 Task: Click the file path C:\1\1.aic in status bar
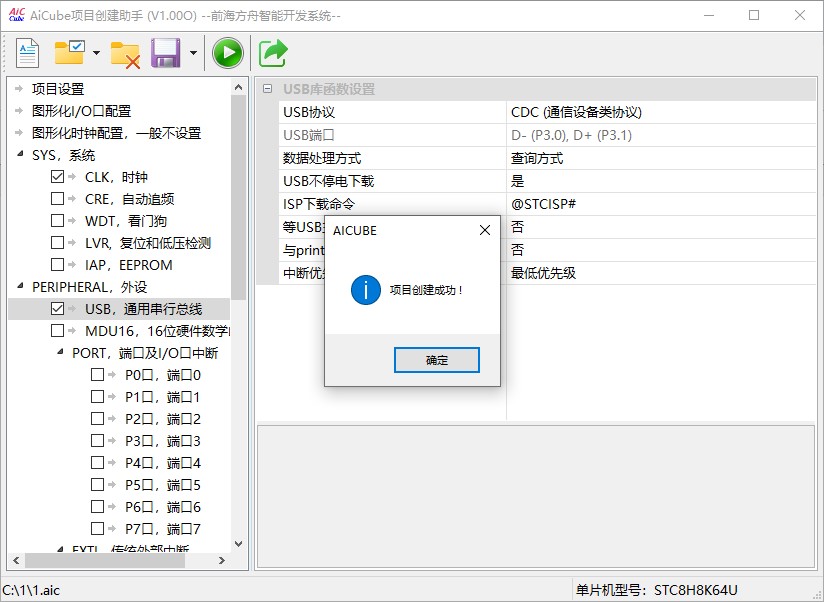pos(31,590)
